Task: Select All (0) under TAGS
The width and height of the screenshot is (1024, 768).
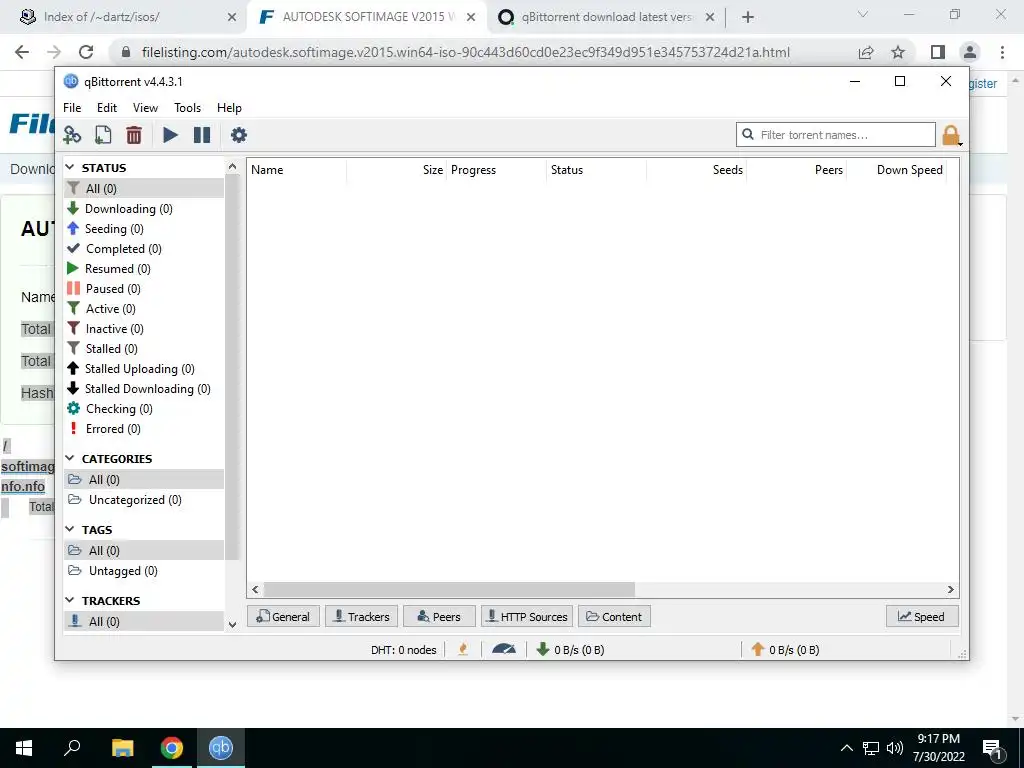Action: pyautogui.click(x=144, y=551)
